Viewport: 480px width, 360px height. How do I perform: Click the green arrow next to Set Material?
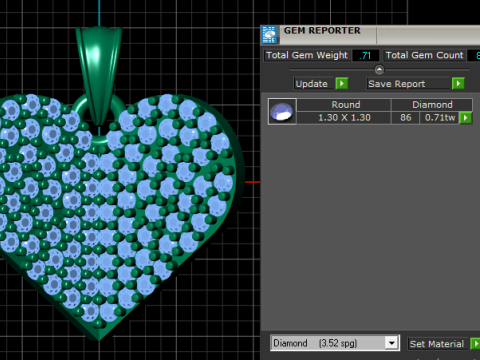[x=475, y=344]
